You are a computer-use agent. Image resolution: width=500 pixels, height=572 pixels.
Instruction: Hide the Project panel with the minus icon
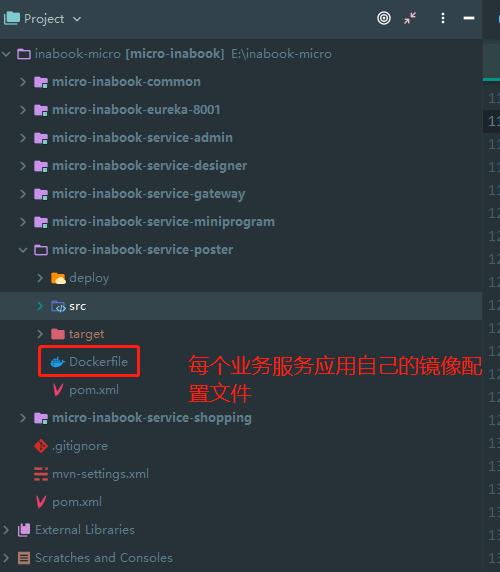(469, 18)
